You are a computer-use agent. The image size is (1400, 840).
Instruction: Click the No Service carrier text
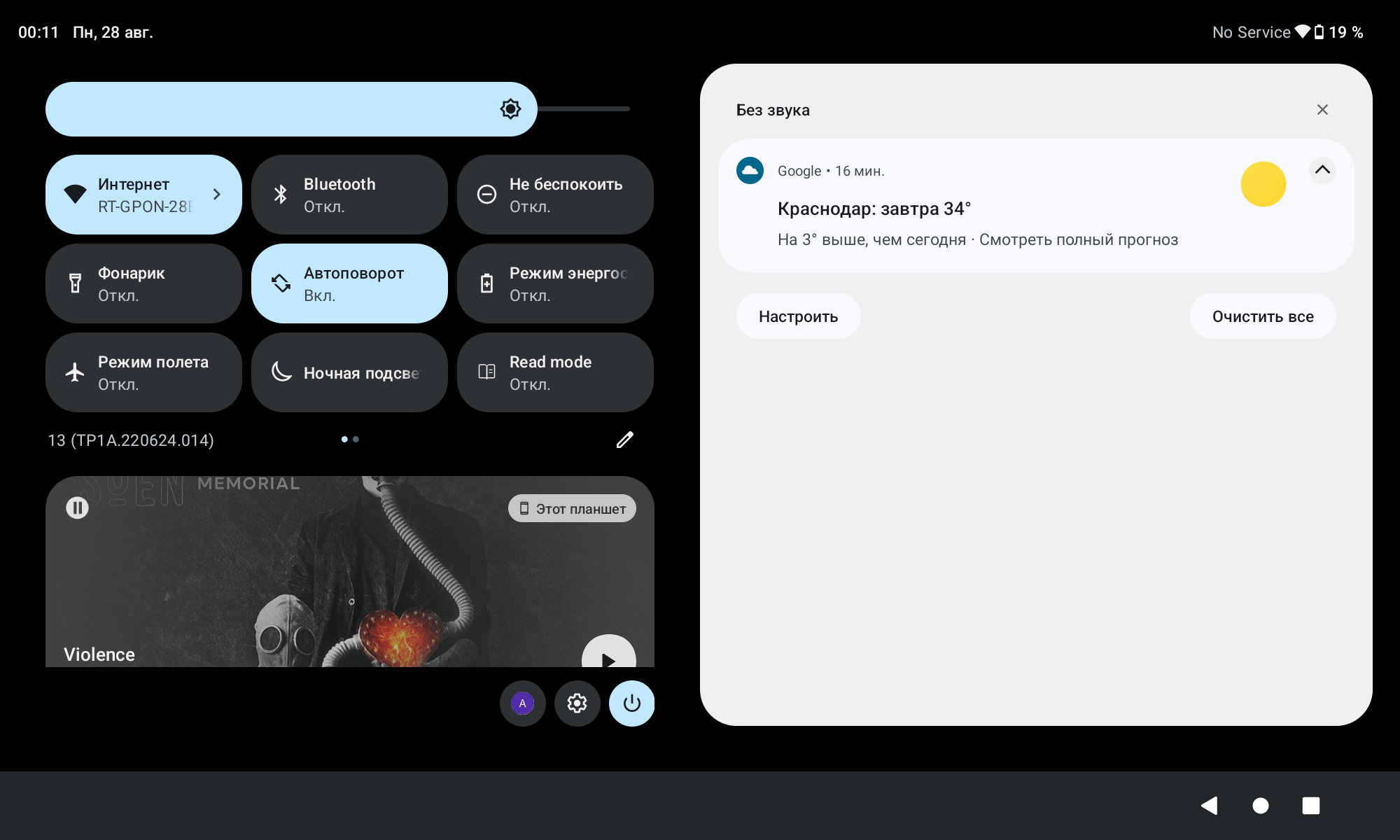pos(1251,32)
